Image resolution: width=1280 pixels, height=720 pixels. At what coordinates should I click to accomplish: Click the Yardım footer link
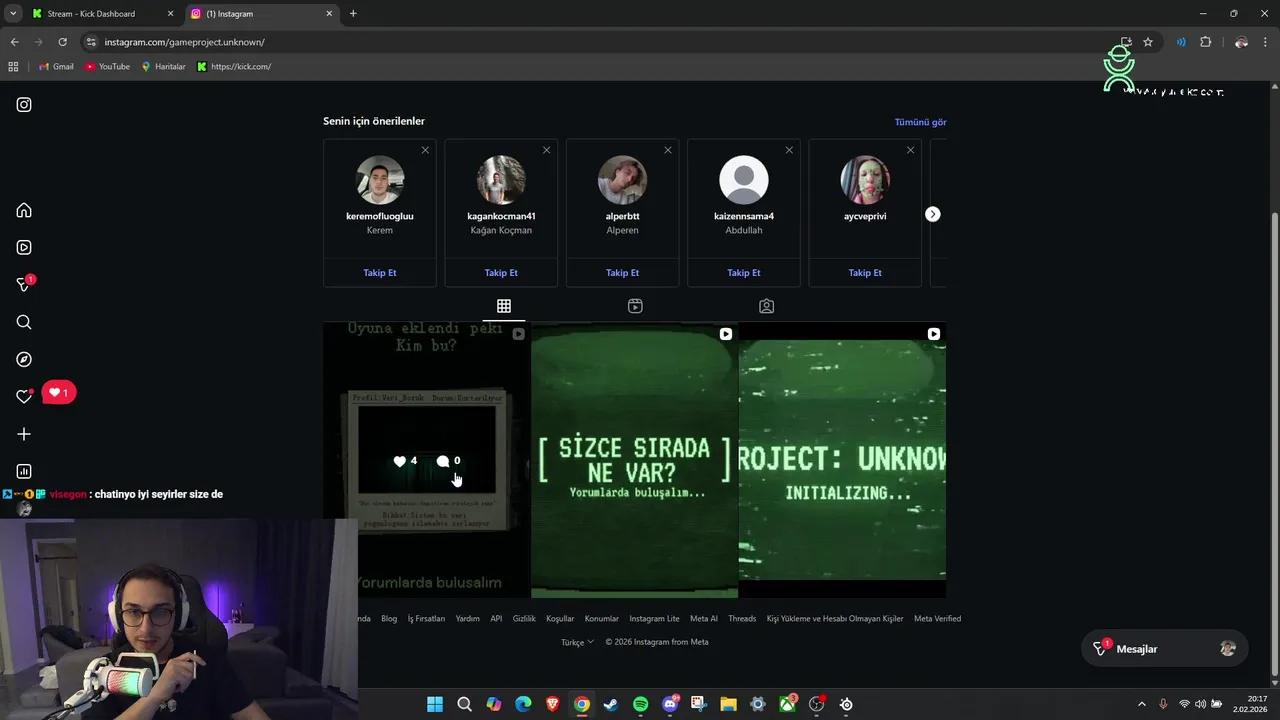(x=467, y=619)
